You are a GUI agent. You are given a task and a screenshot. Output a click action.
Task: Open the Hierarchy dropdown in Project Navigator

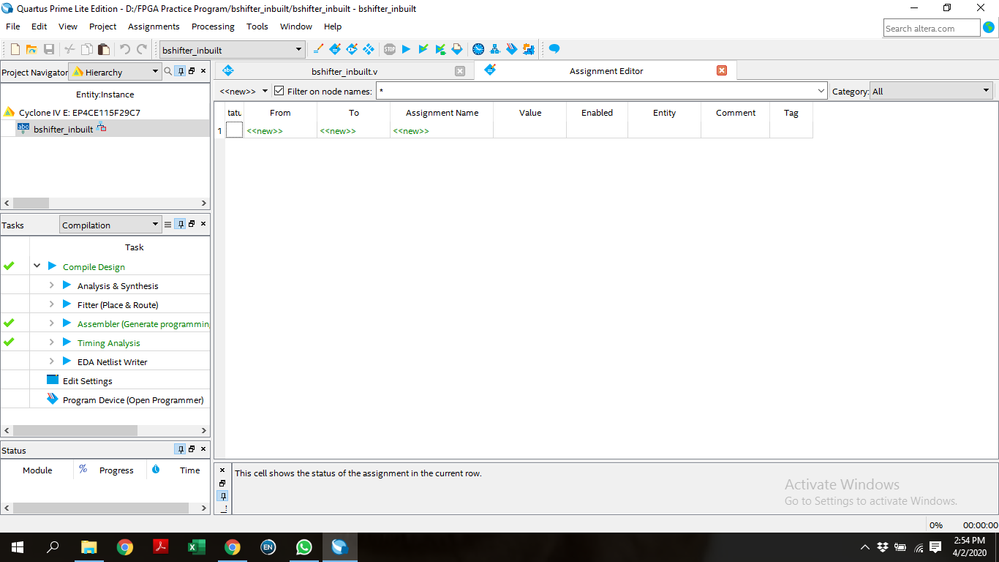point(155,71)
